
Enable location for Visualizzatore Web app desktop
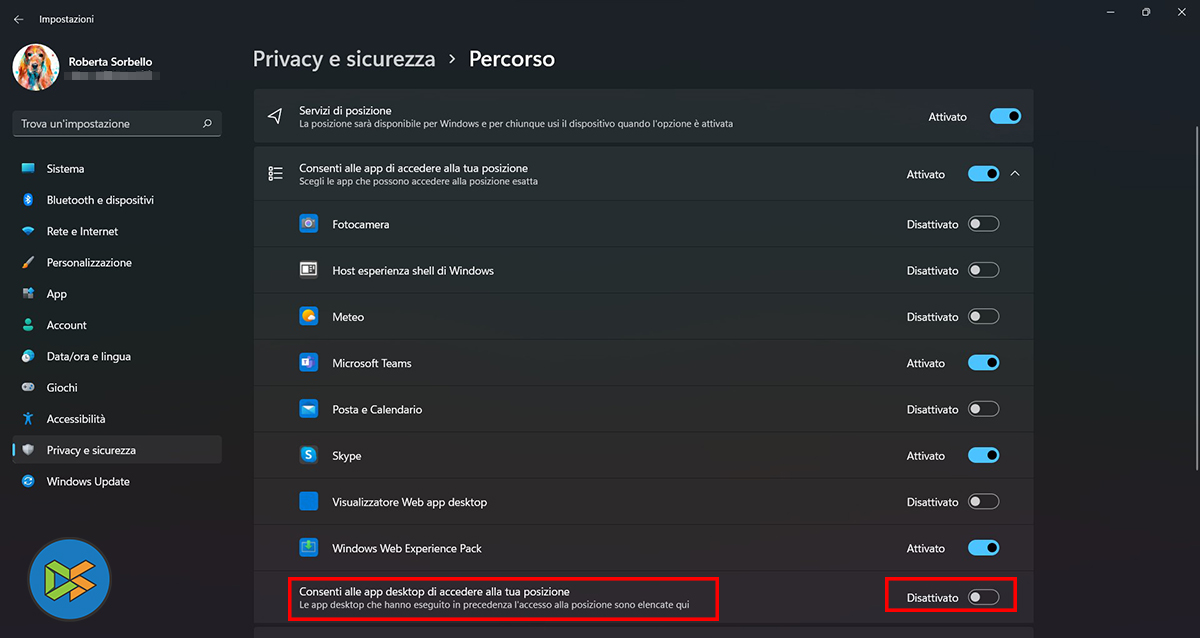[x=984, y=502]
